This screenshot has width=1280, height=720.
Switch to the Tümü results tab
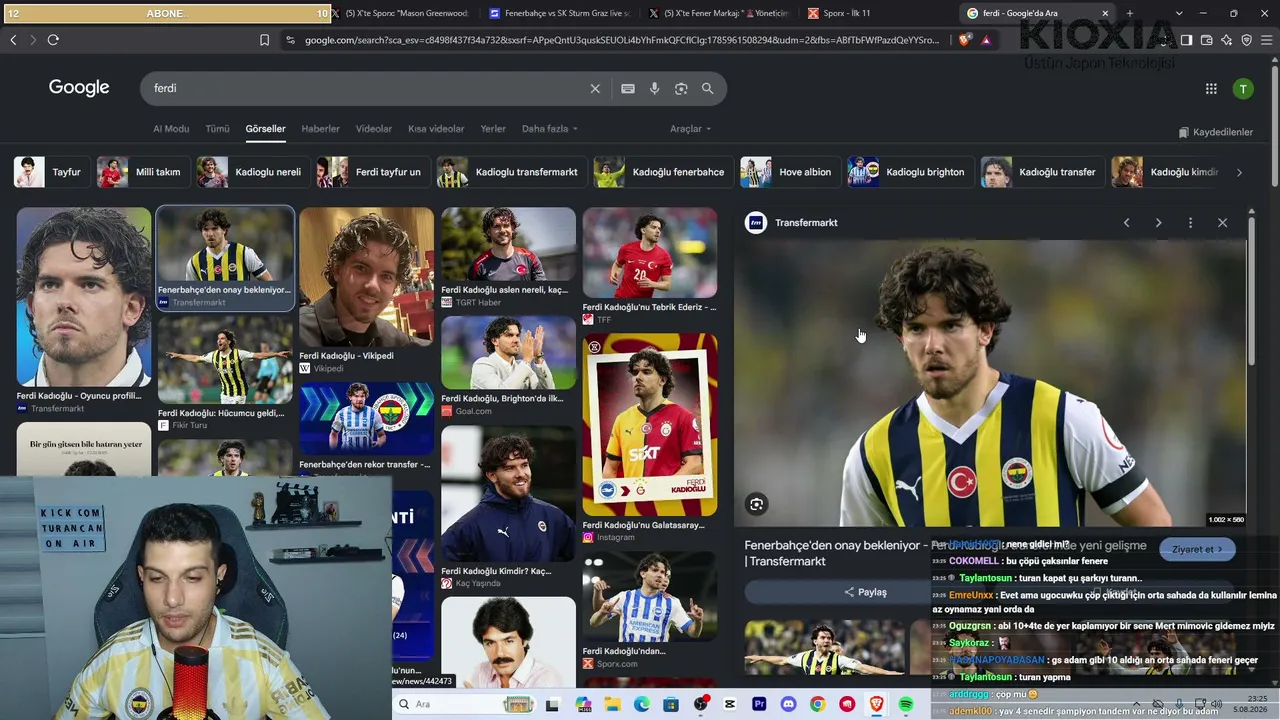tap(217, 129)
